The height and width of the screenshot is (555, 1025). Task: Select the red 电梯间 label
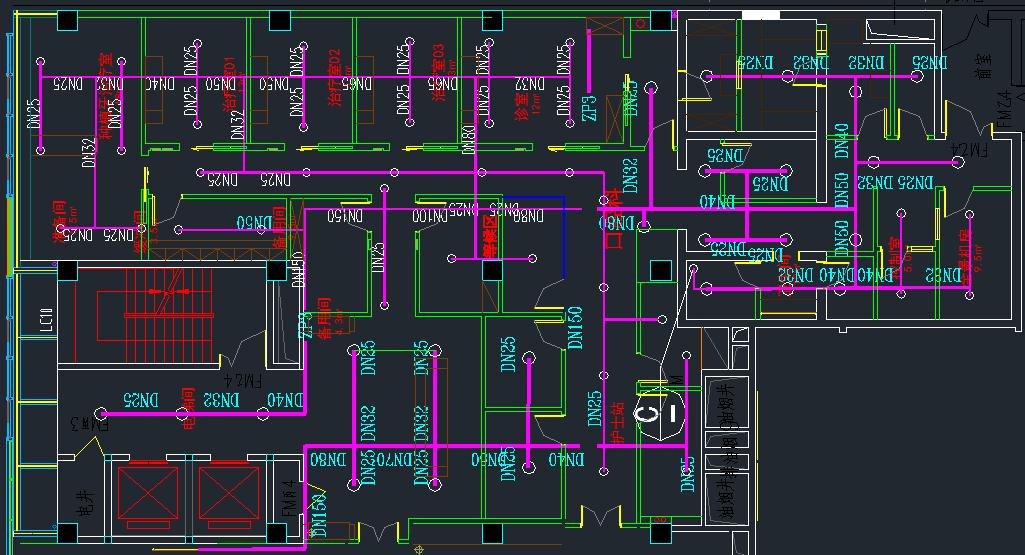coord(188,410)
